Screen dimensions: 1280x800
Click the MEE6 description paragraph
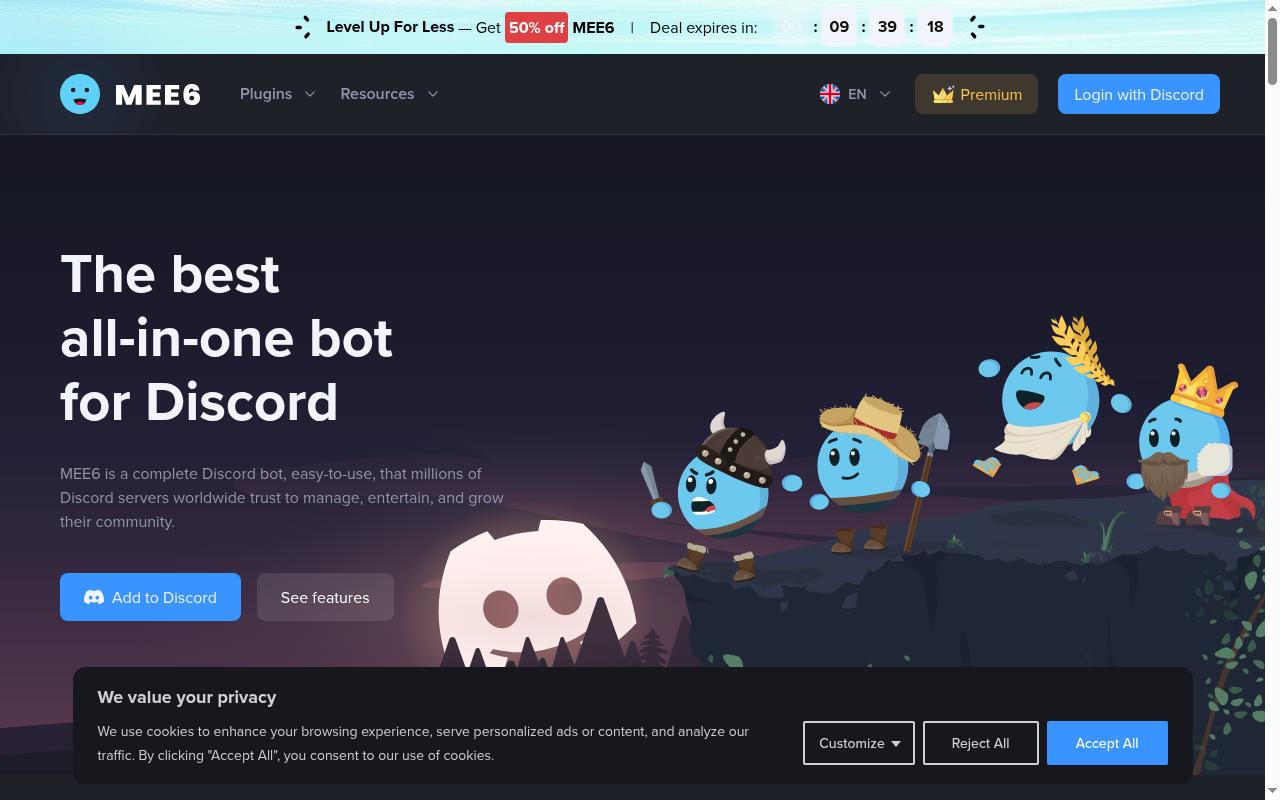coord(282,497)
